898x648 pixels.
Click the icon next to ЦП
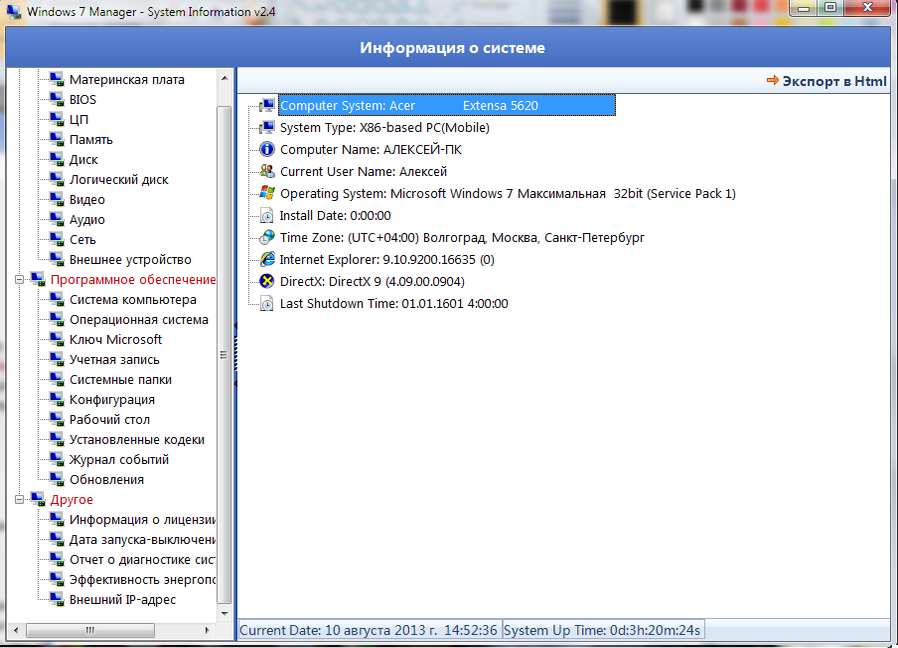click(x=56, y=119)
